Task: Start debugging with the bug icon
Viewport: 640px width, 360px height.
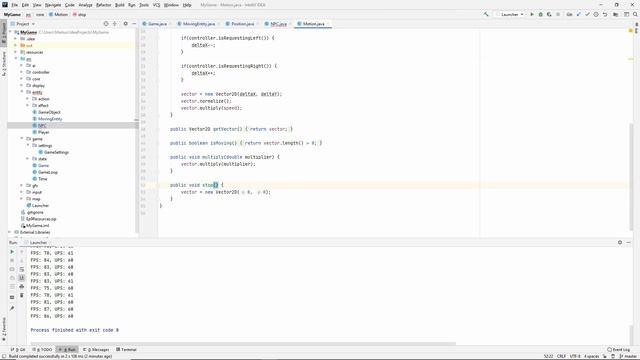Action: coord(540,14)
